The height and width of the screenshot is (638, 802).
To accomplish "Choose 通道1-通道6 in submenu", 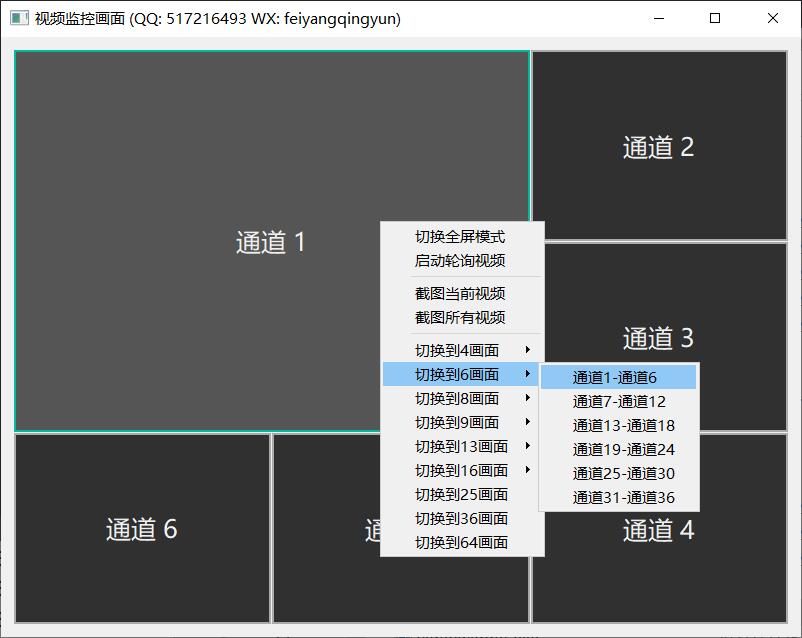I will (x=615, y=377).
